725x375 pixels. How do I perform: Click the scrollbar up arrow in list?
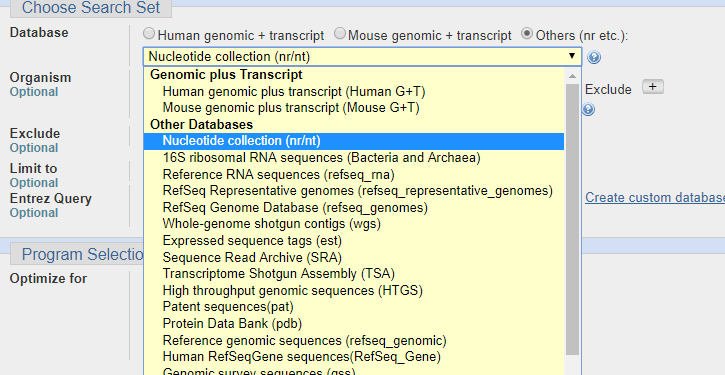572,76
